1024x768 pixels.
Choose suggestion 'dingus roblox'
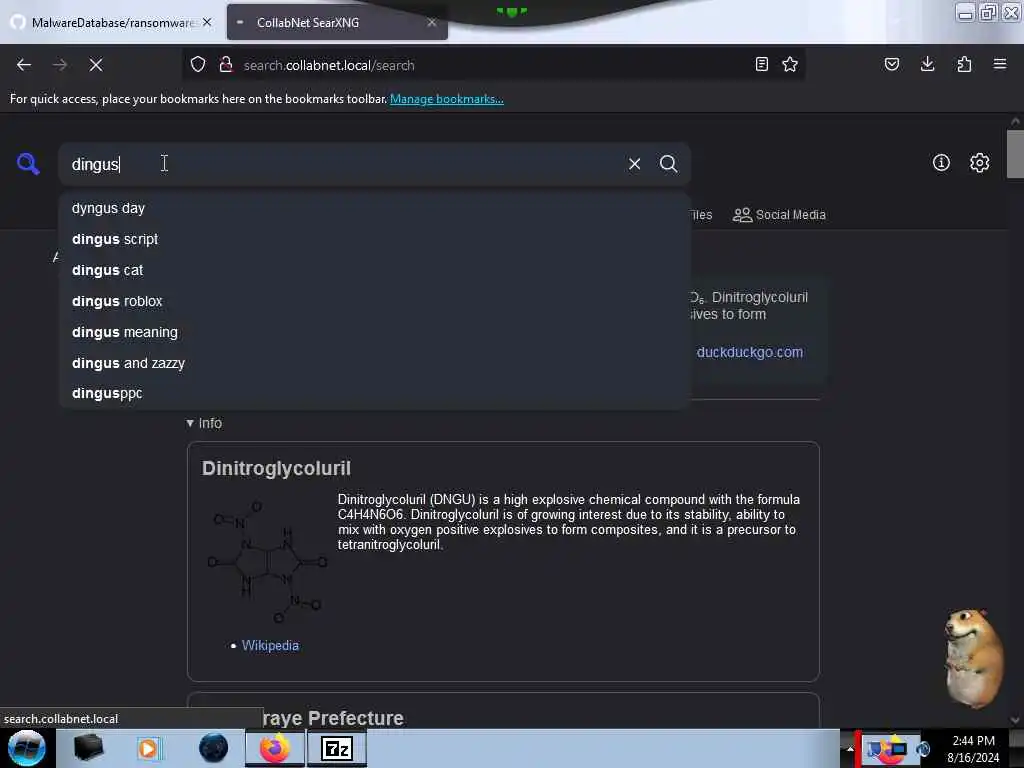pyautogui.click(x=375, y=301)
